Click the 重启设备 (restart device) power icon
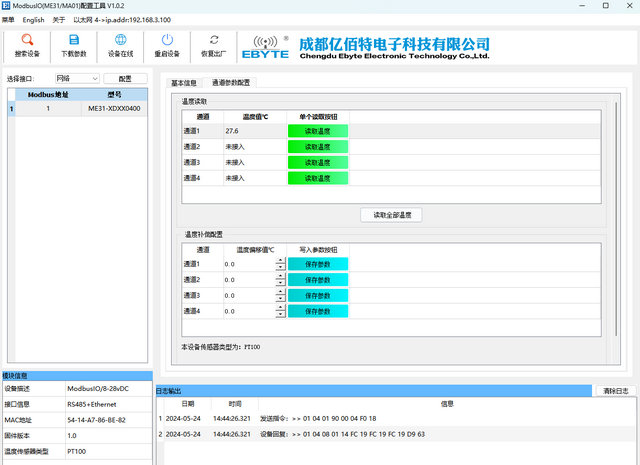The width and height of the screenshot is (640, 465). tap(167, 41)
